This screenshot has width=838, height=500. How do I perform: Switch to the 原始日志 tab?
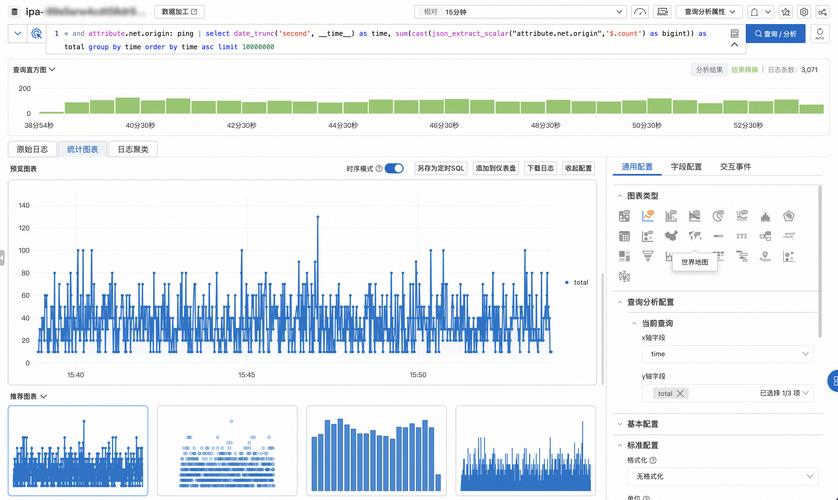coord(30,149)
